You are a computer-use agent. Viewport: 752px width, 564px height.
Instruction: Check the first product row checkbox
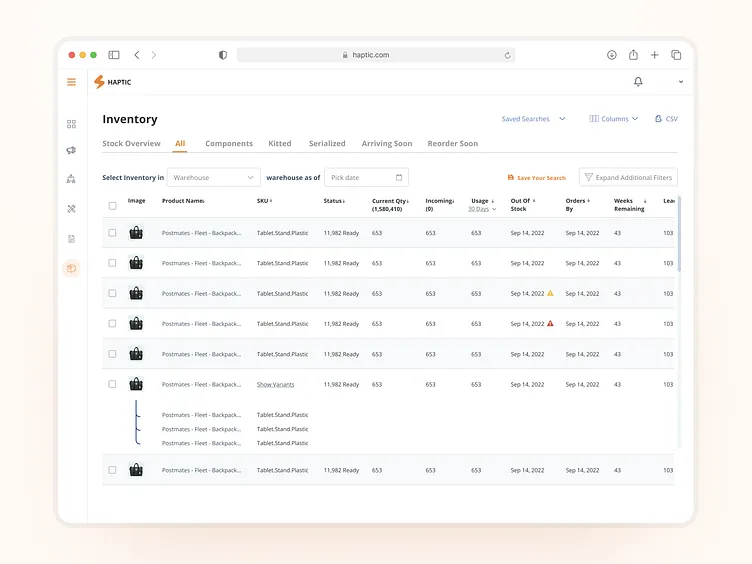click(x=112, y=233)
